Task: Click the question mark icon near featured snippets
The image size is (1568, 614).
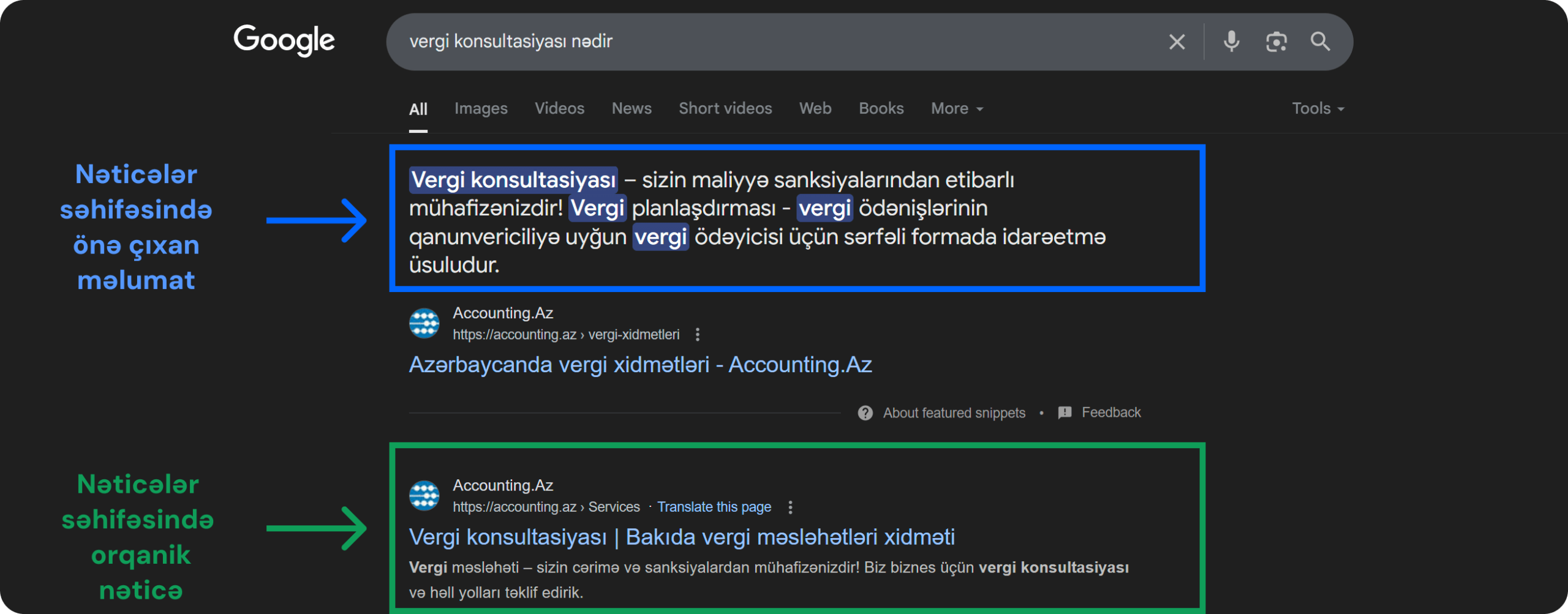Action: (865, 413)
